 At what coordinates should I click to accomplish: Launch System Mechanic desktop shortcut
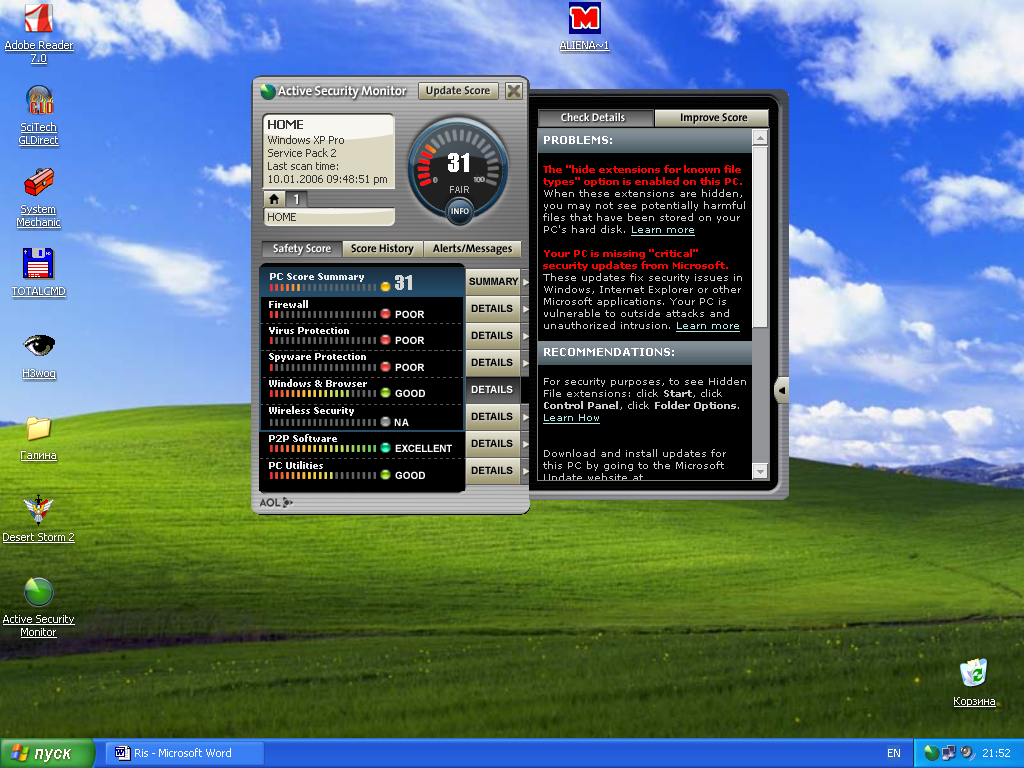coord(39,198)
